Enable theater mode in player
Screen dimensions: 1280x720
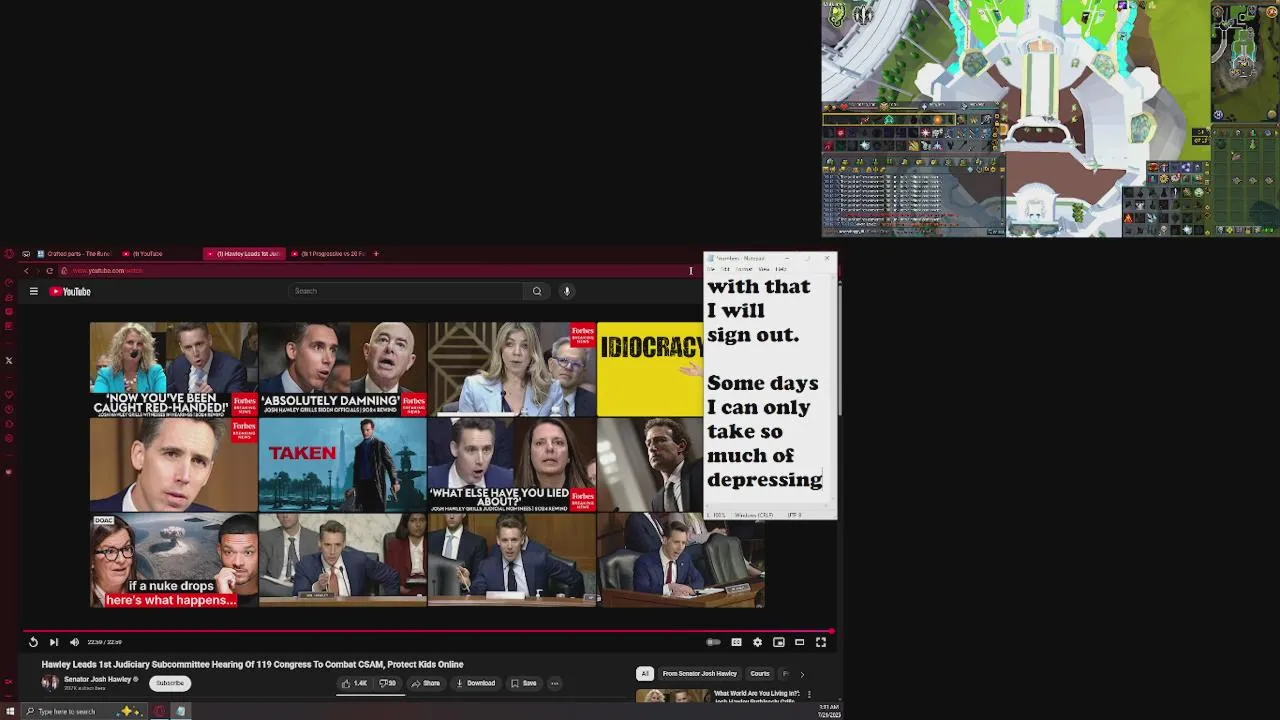pyautogui.click(x=799, y=642)
